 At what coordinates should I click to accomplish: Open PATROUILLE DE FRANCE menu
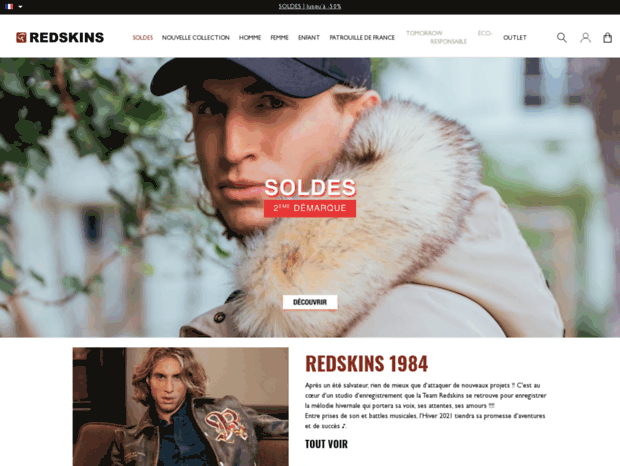362,38
